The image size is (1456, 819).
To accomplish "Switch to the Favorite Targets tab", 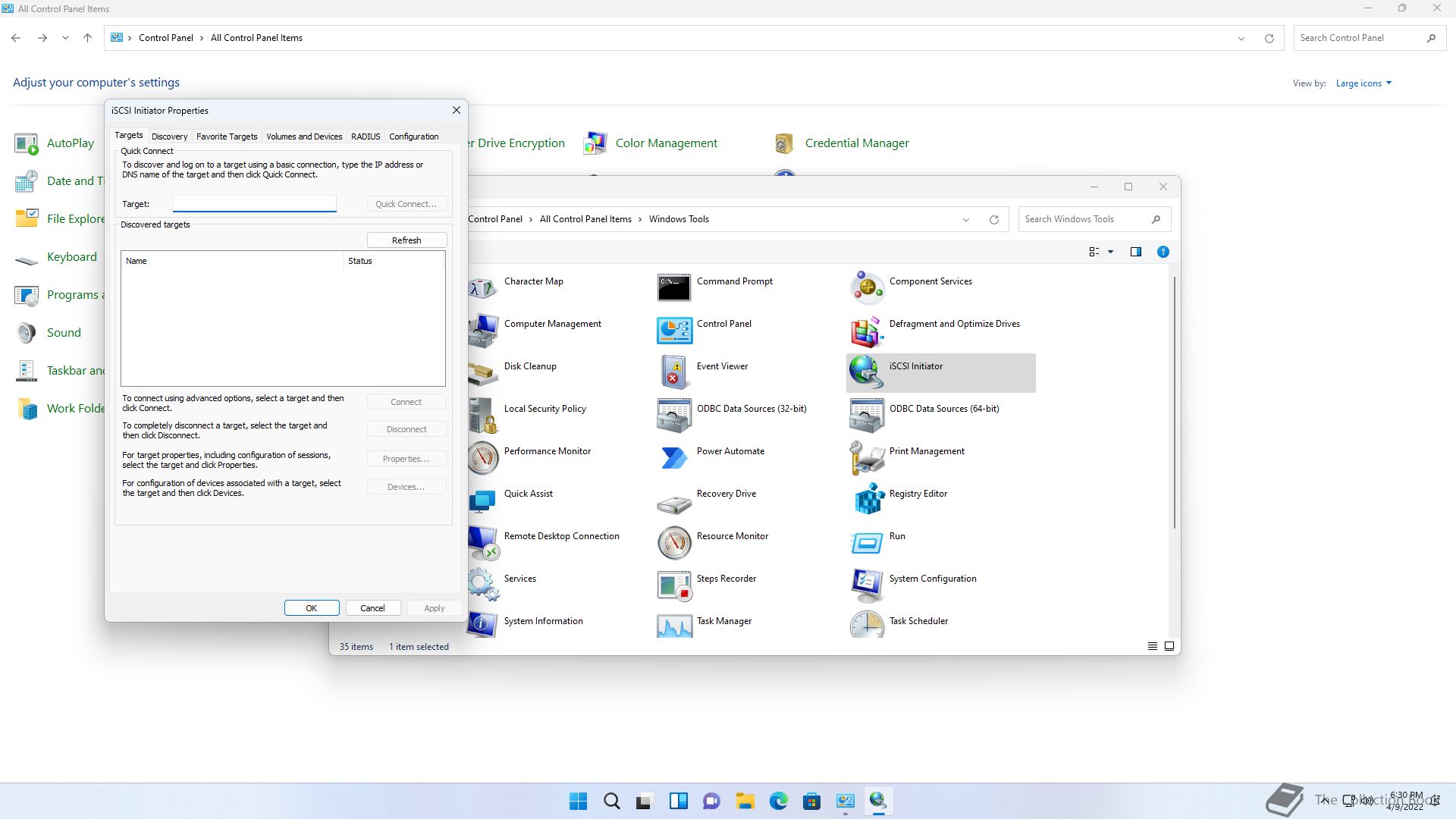I will tap(227, 136).
